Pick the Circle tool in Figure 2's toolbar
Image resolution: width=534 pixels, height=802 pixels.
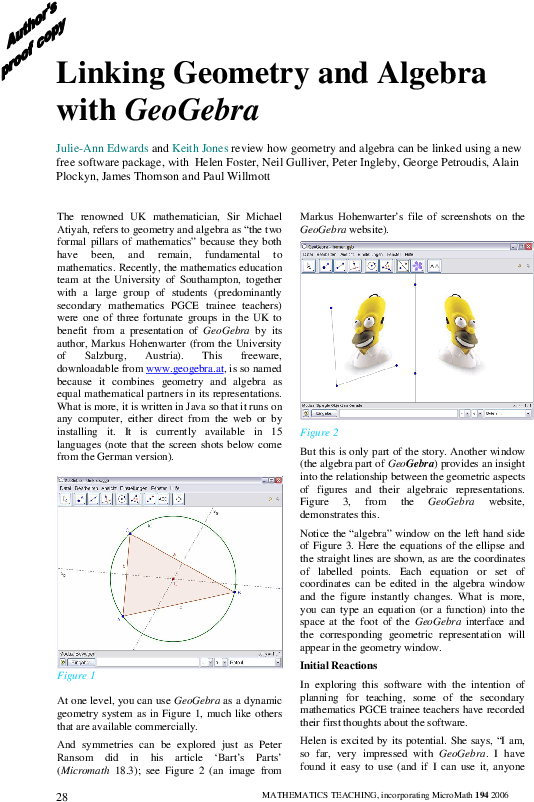click(x=372, y=266)
